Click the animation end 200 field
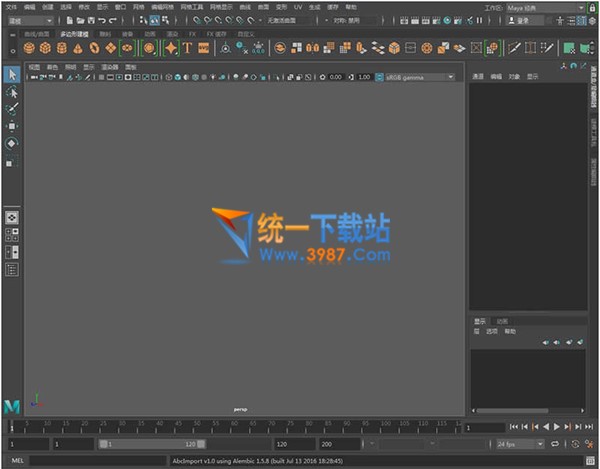The width and height of the screenshot is (600, 469). 339,444
